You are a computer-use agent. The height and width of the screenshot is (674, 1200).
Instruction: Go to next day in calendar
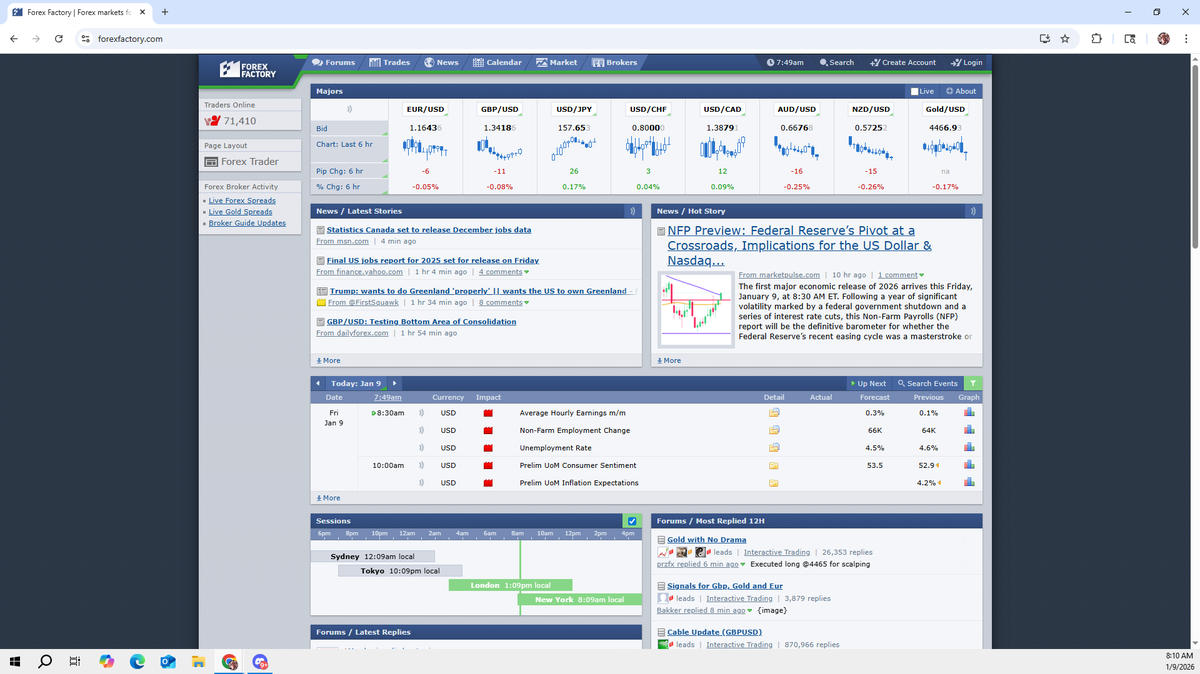[395, 383]
